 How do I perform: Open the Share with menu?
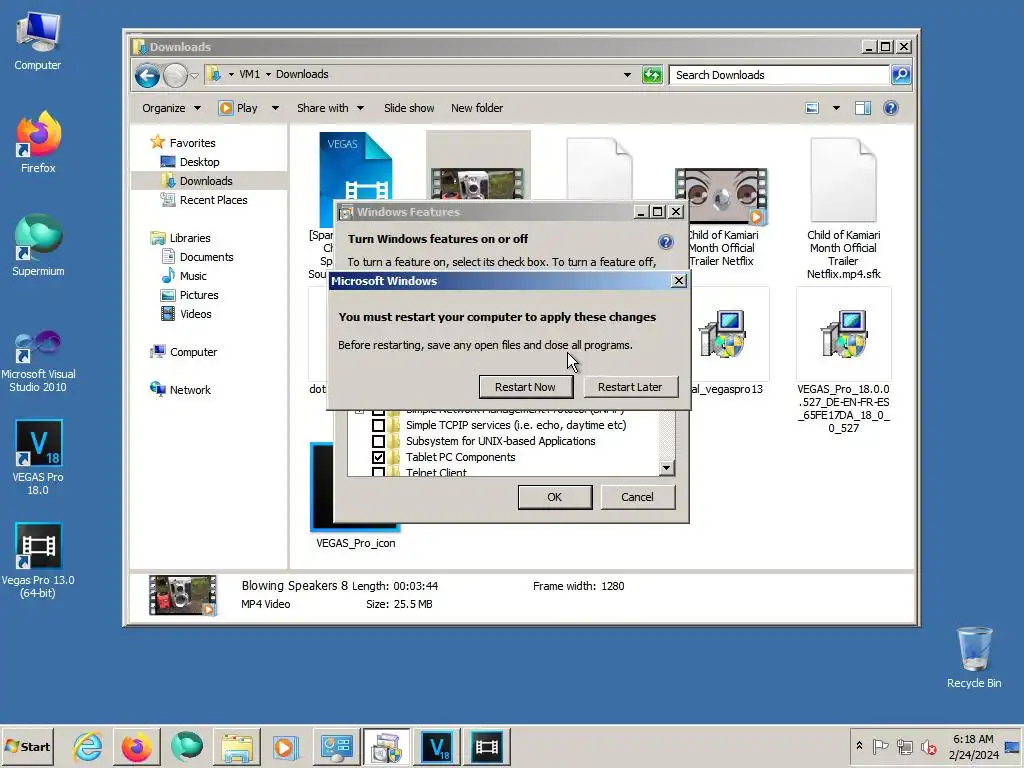pyautogui.click(x=330, y=108)
